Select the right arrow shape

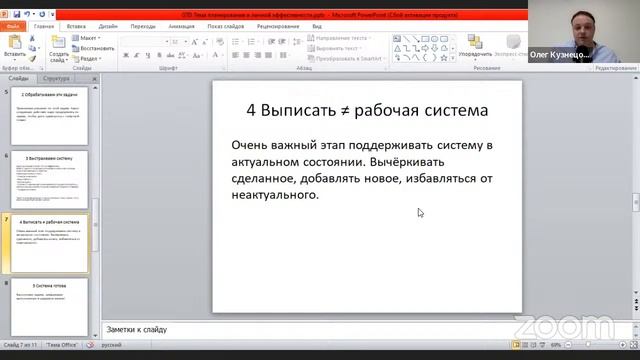(x=425, y=49)
